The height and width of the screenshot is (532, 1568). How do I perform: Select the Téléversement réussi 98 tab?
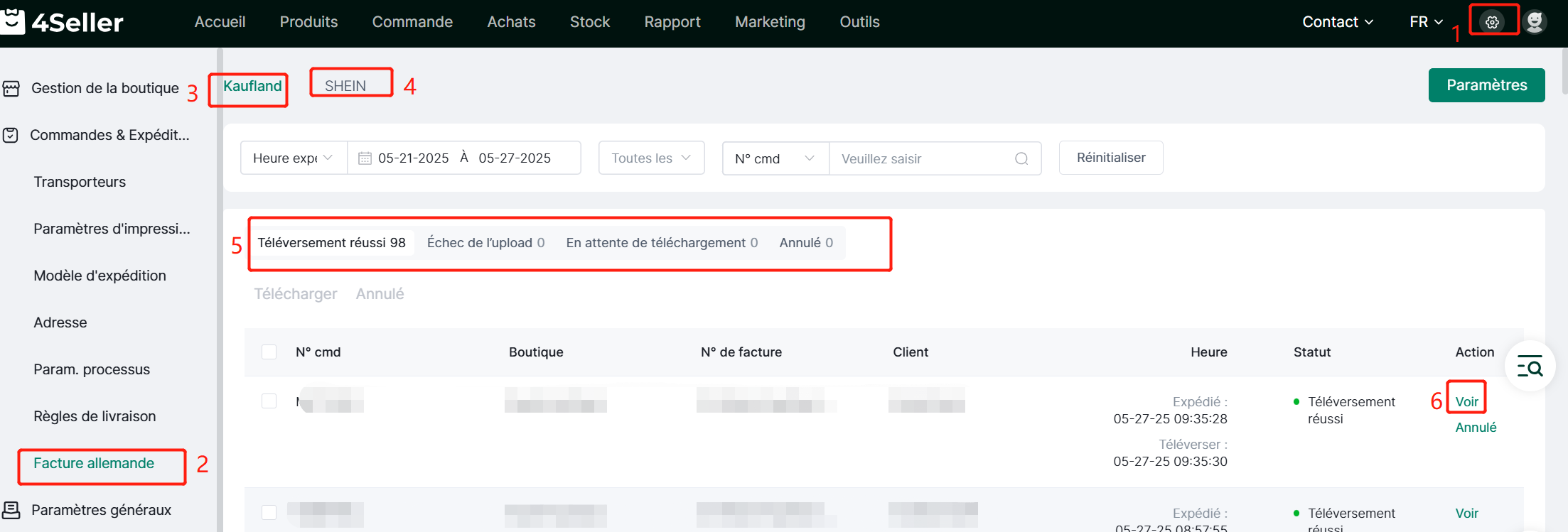pyautogui.click(x=332, y=243)
